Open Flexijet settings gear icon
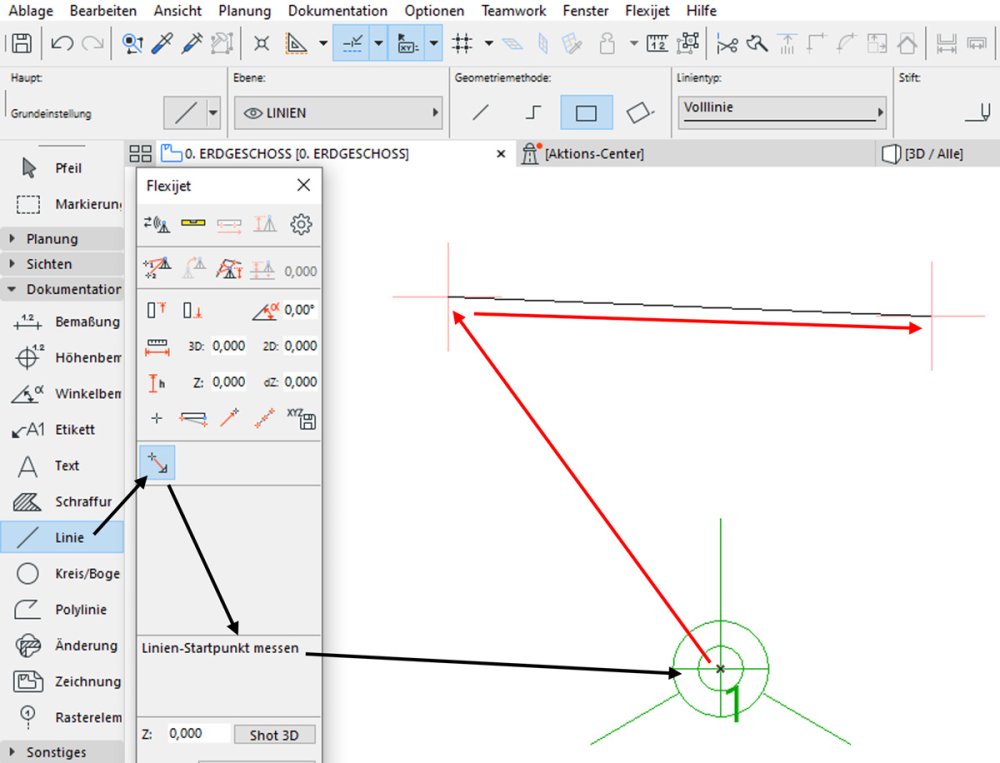Screen dimensions: 1000x763 coord(300,224)
